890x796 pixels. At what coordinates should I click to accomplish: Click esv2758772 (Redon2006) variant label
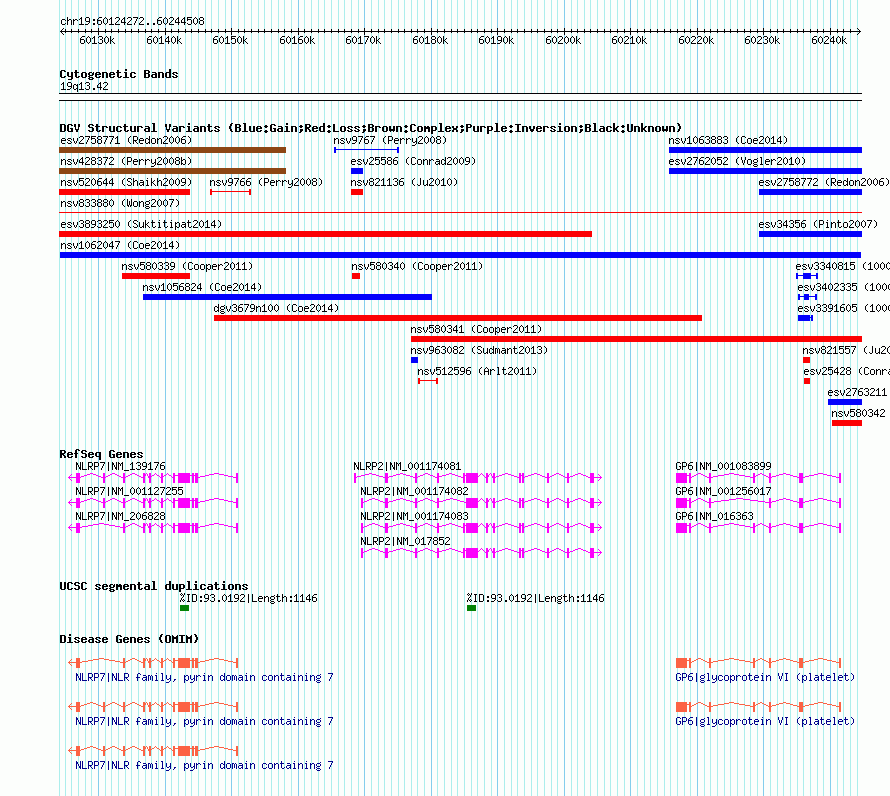824,182
